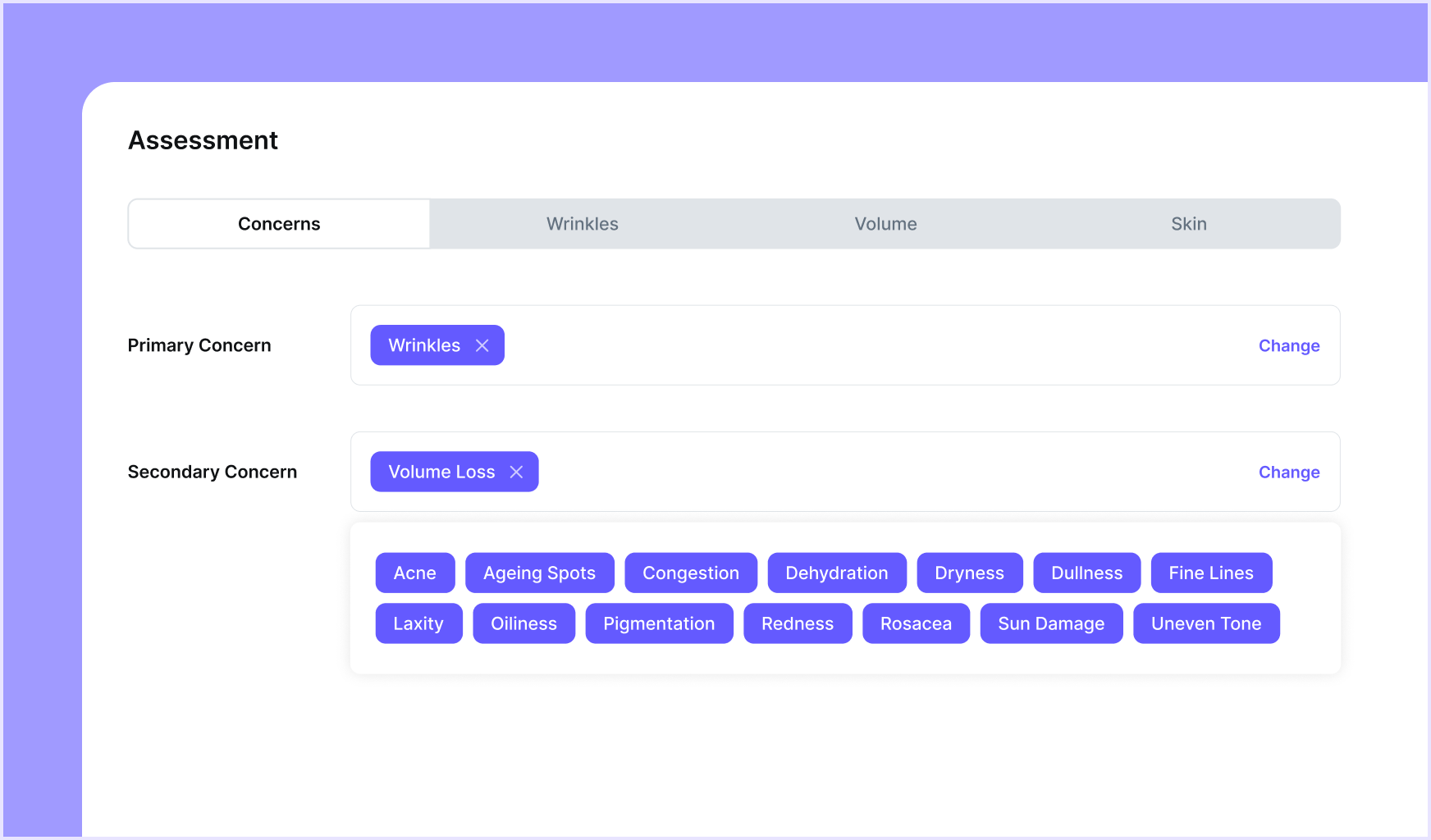The image size is (1431, 840).
Task: Open the Wrinkles tab
Action: tap(583, 224)
